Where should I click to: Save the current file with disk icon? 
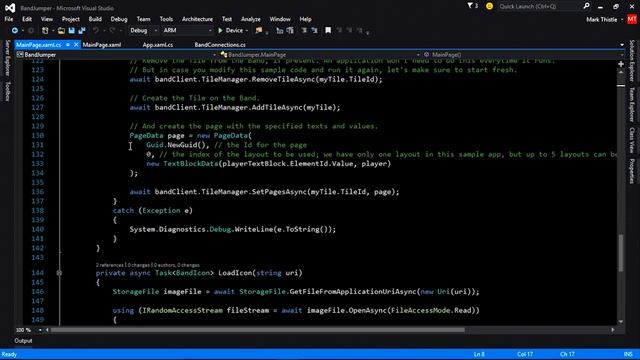[71, 31]
